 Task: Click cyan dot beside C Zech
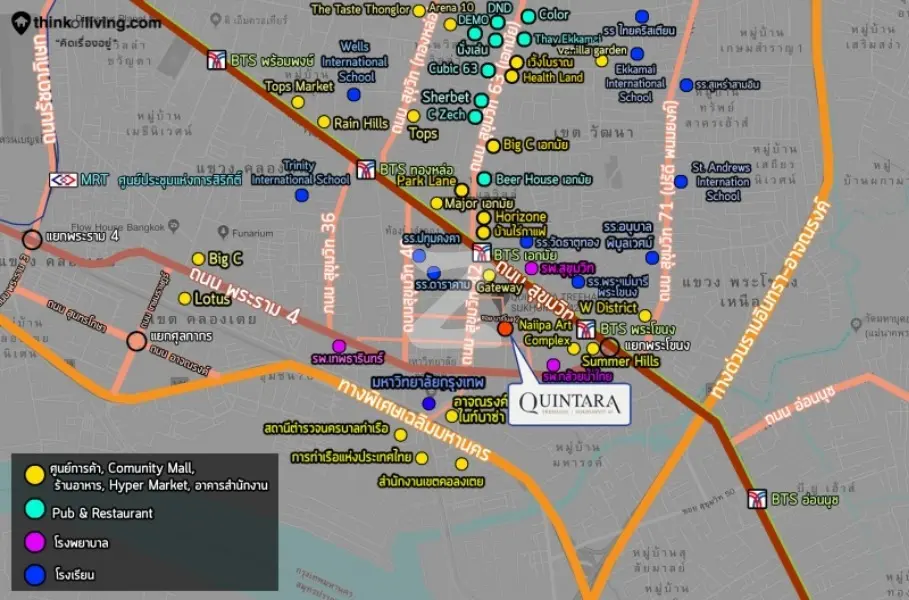[x=475, y=117]
